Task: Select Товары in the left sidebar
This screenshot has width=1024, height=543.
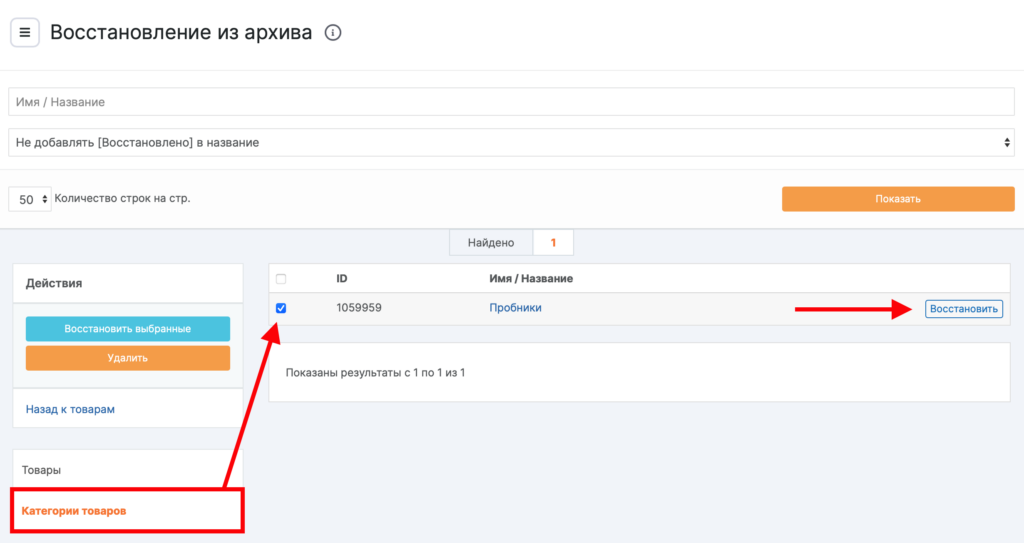Action: [42, 469]
